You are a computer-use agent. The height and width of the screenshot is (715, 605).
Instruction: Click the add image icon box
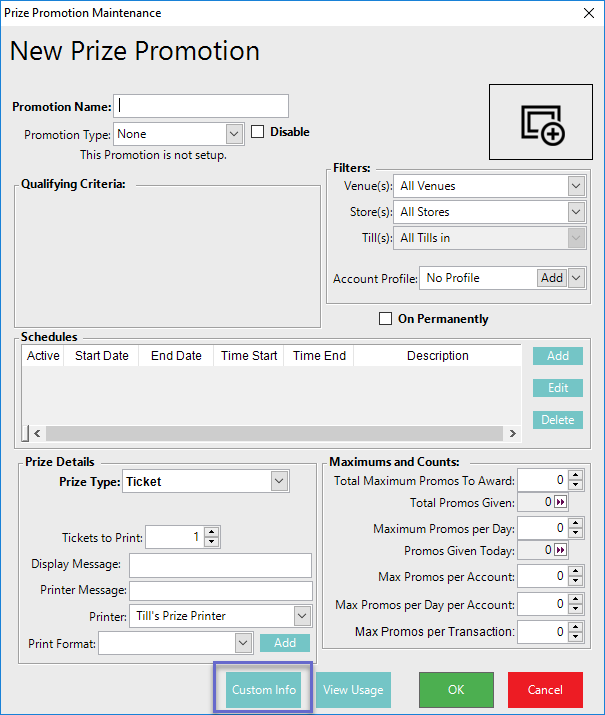[543, 121]
